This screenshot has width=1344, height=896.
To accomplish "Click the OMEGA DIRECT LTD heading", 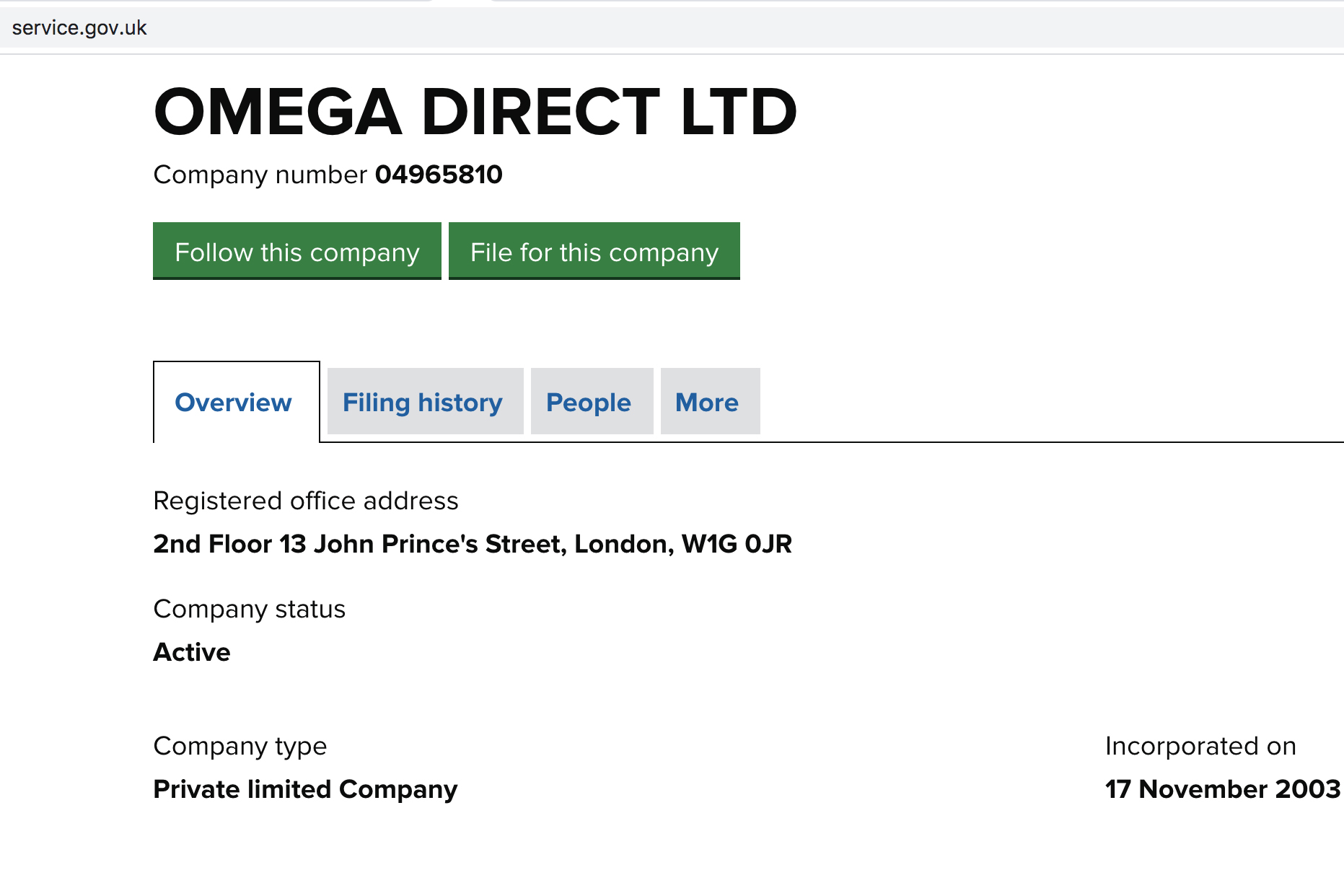I will (x=475, y=112).
